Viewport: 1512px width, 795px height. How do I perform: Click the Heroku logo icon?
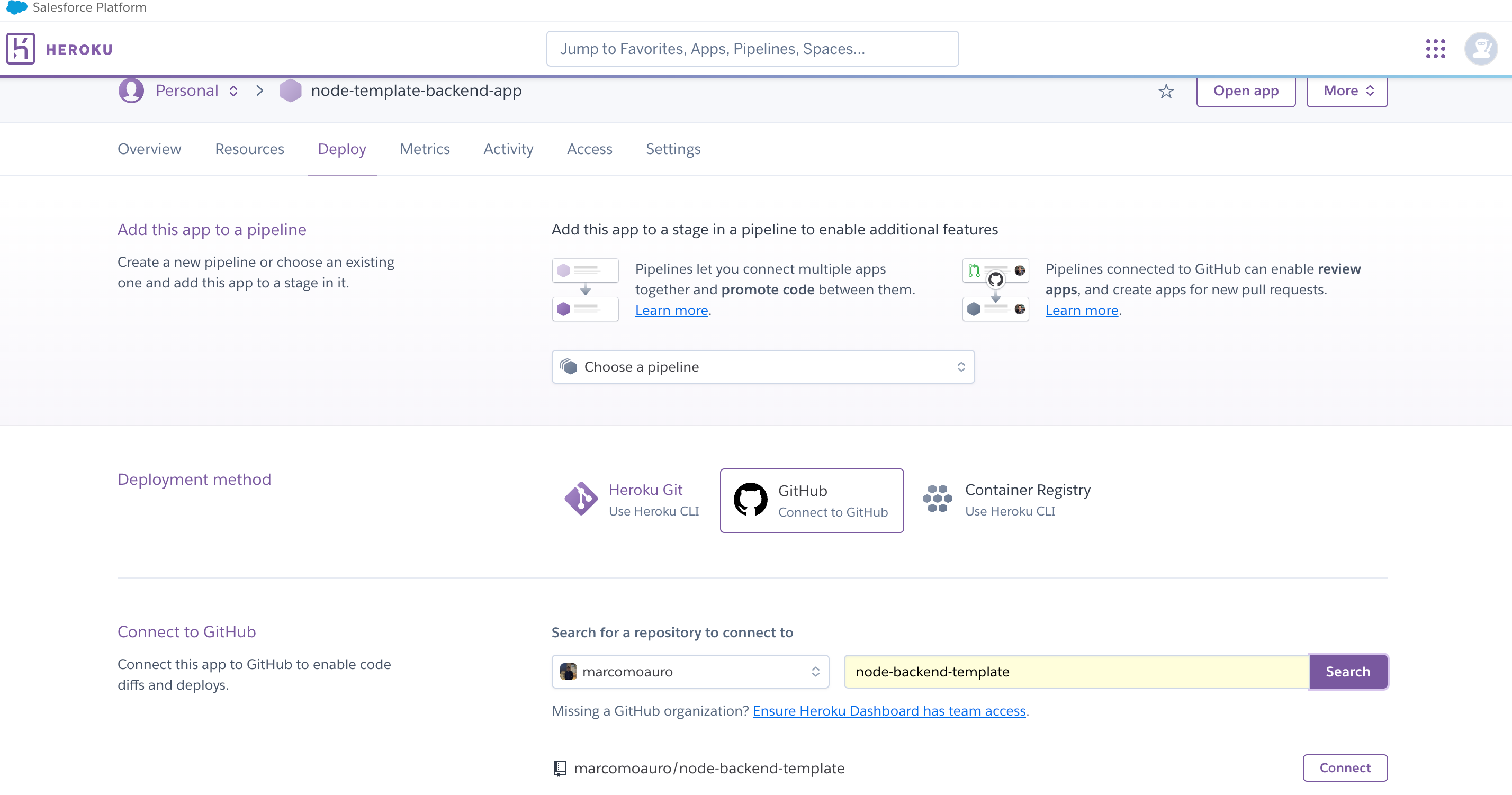click(x=21, y=49)
